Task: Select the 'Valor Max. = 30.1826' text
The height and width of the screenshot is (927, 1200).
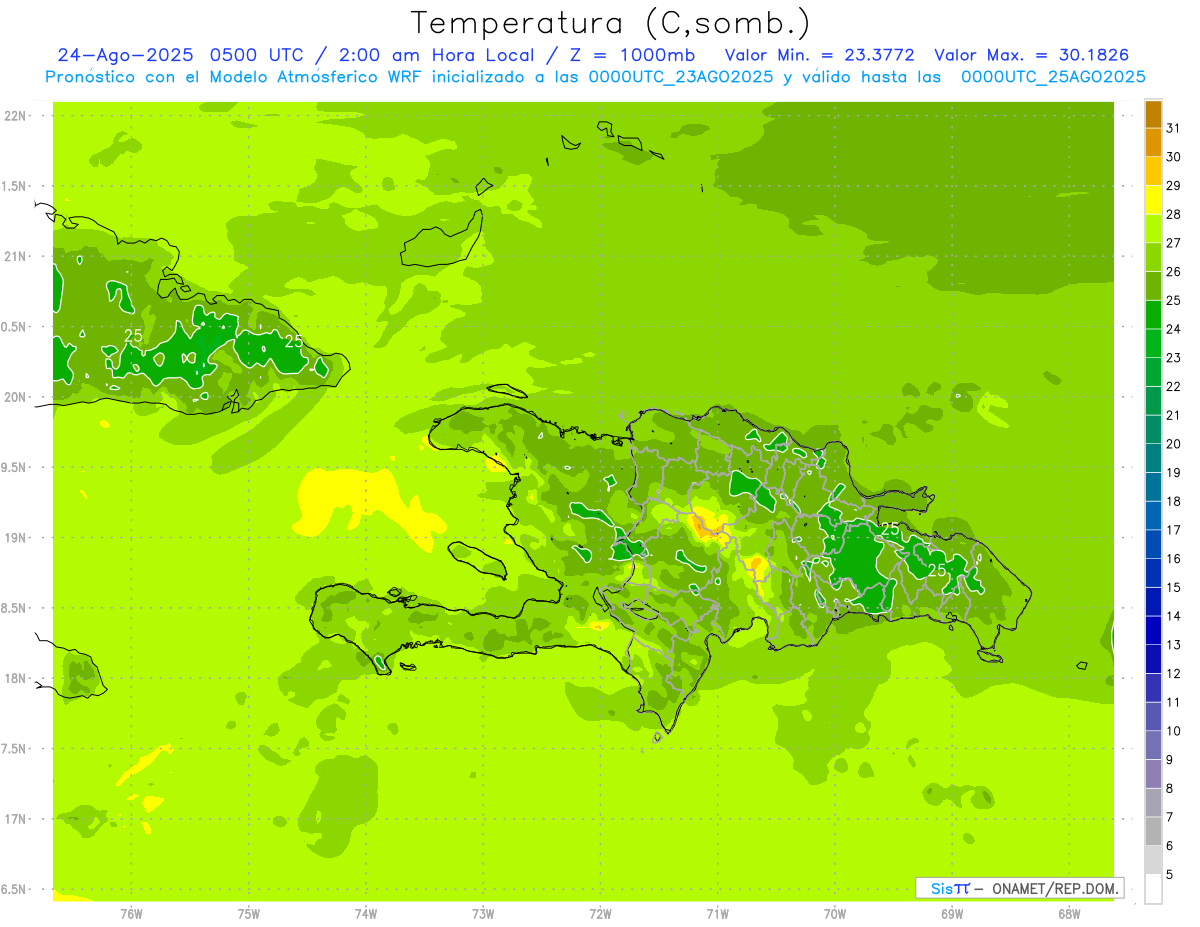Action: (x=1031, y=55)
